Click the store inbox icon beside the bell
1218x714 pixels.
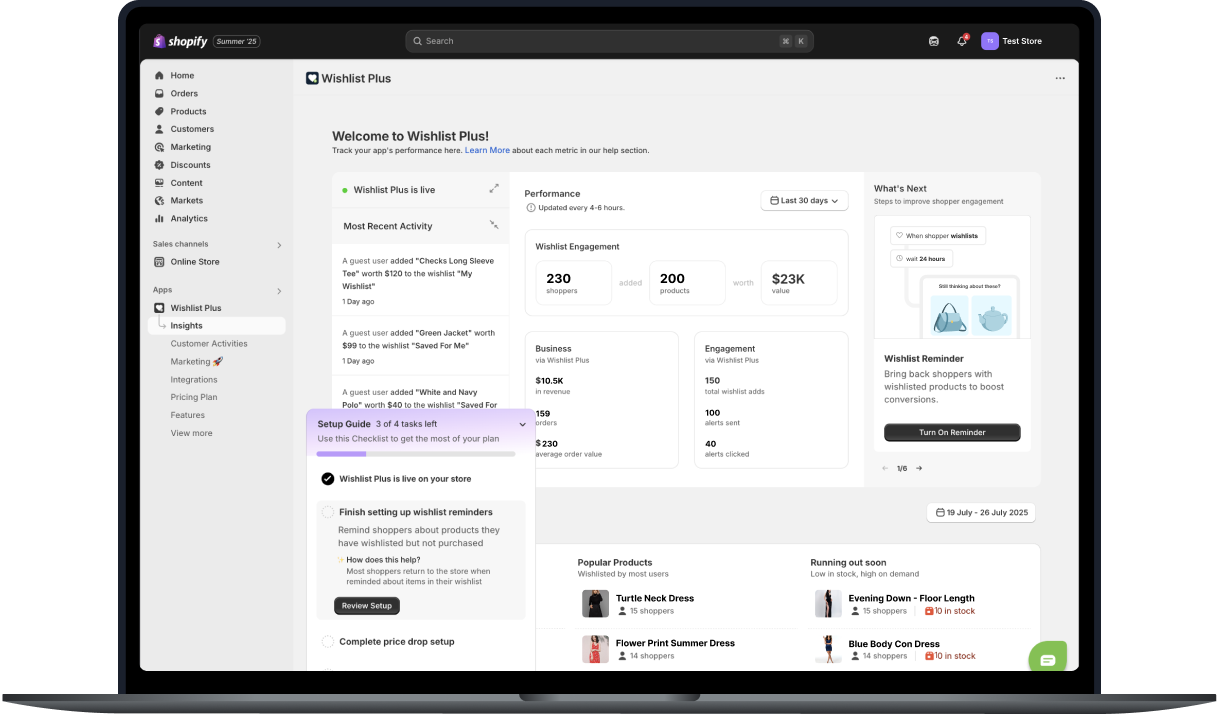click(x=934, y=41)
